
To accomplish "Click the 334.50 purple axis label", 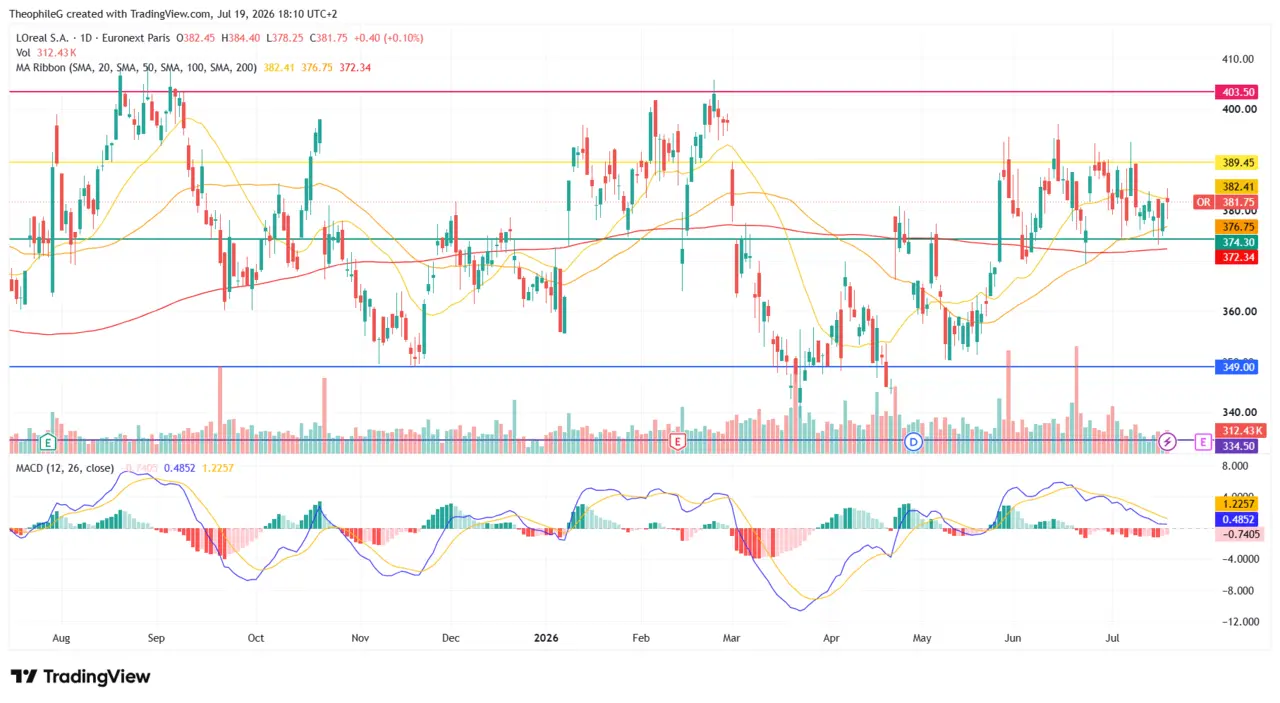I will 1239,446.
